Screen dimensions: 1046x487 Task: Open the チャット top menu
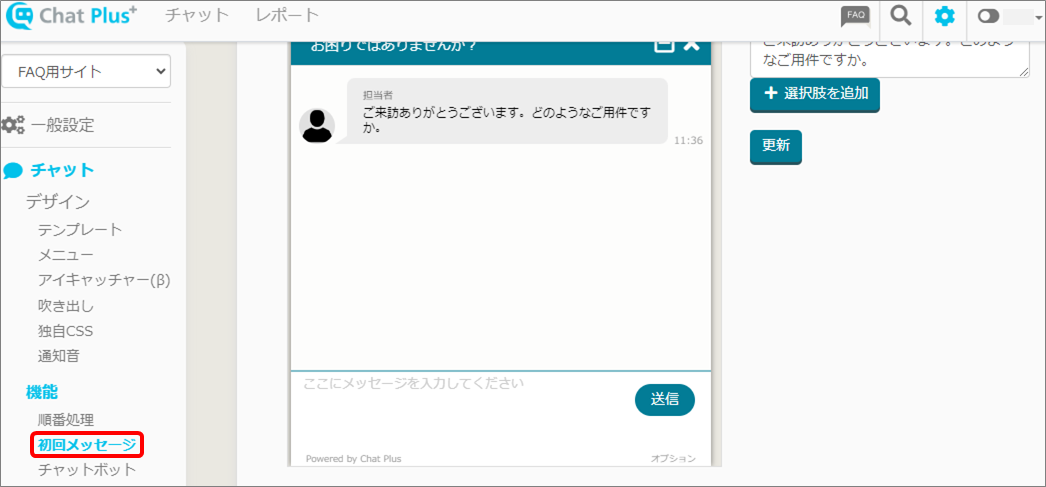tap(197, 15)
